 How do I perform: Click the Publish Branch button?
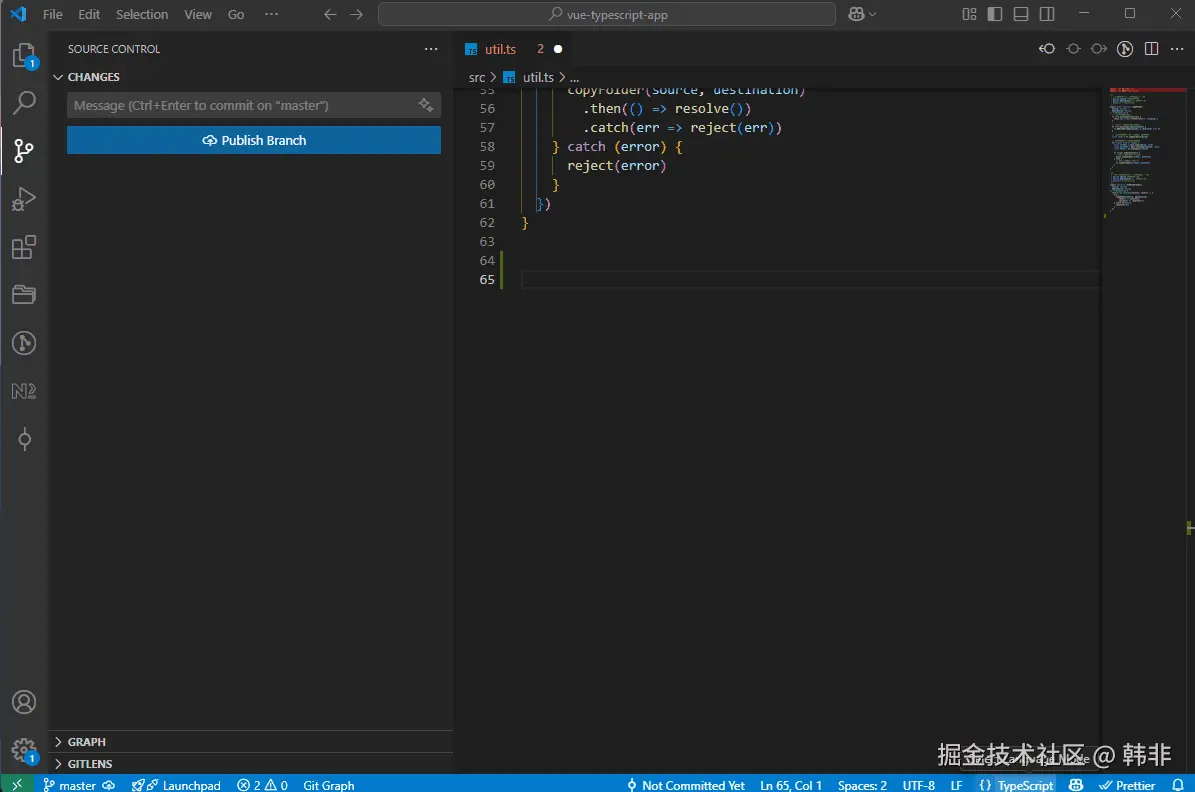pyautogui.click(x=254, y=140)
